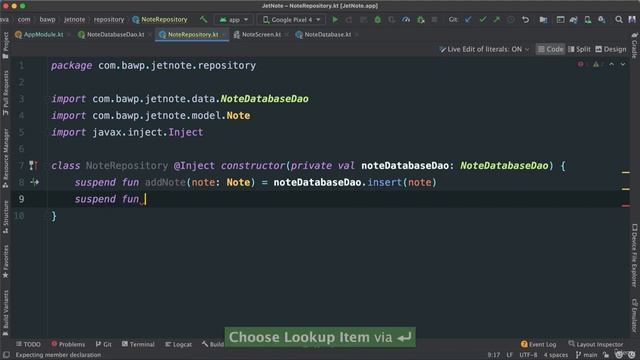Click the Apply Changes rerun icon
Image resolution: width=640 pixels, height=360 pixels.
(349, 20)
